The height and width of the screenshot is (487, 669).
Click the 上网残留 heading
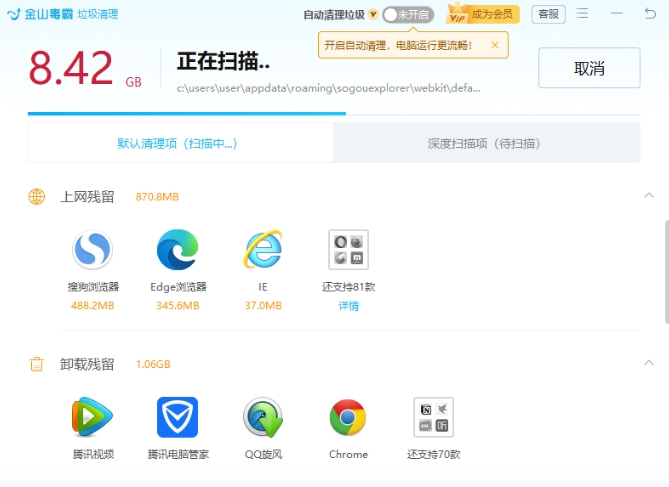pos(87,197)
